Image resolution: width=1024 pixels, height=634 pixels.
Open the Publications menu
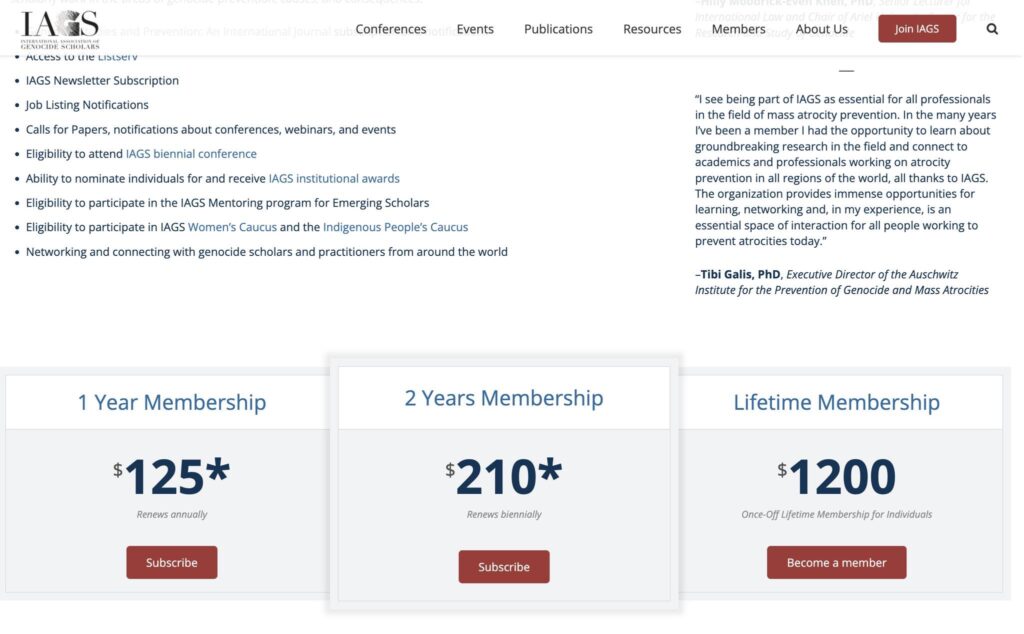coord(558,29)
